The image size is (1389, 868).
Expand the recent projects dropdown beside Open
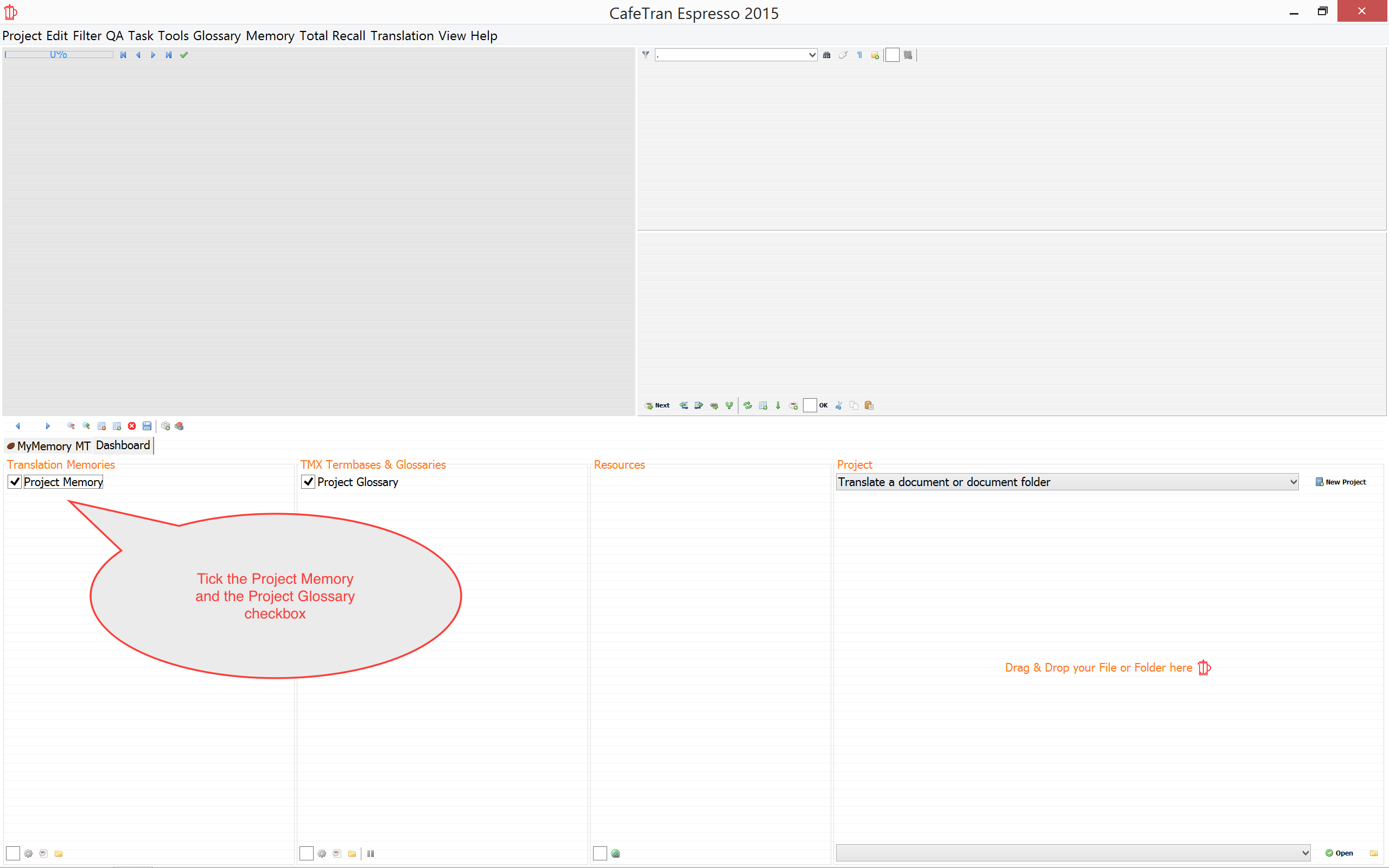(1305, 852)
